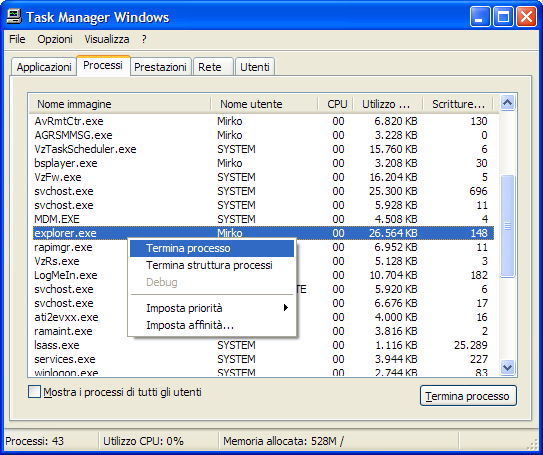
Task: Select the MDM.EXE process
Action: (x=263, y=219)
